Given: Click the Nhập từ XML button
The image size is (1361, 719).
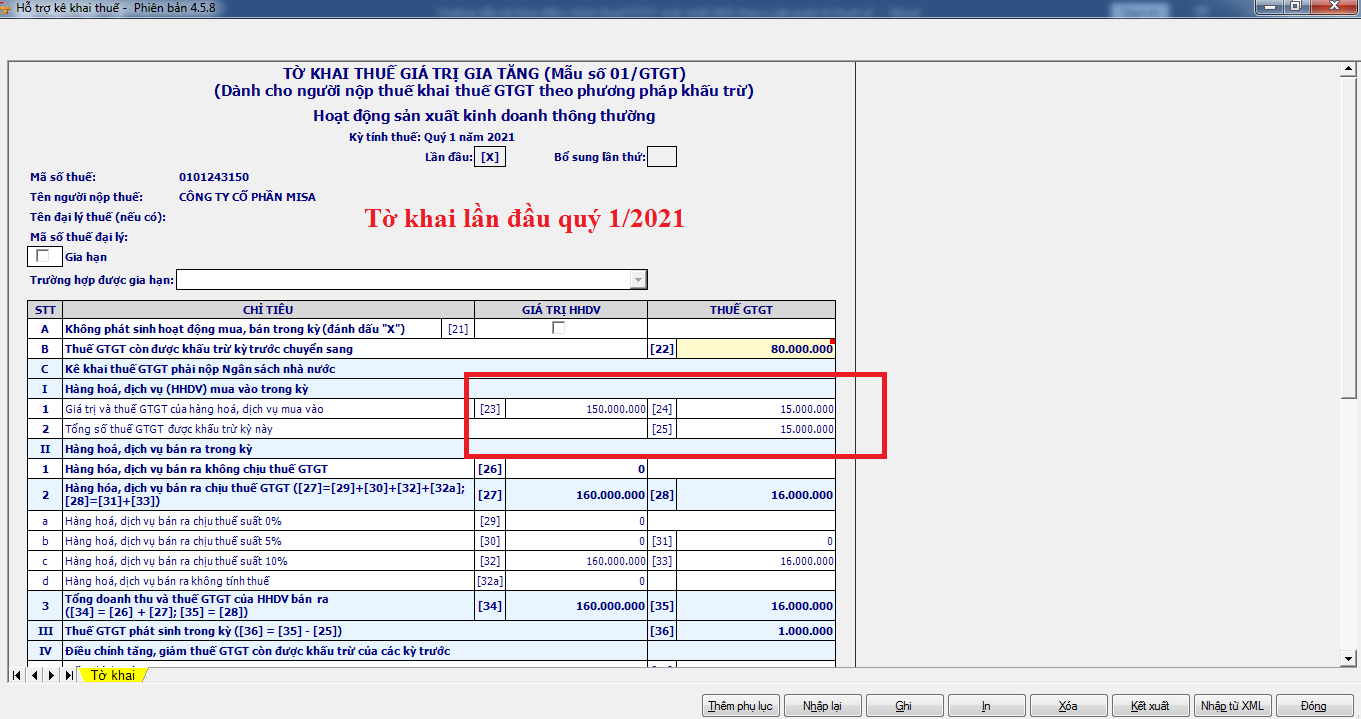Looking at the screenshot, I should point(1232,706).
